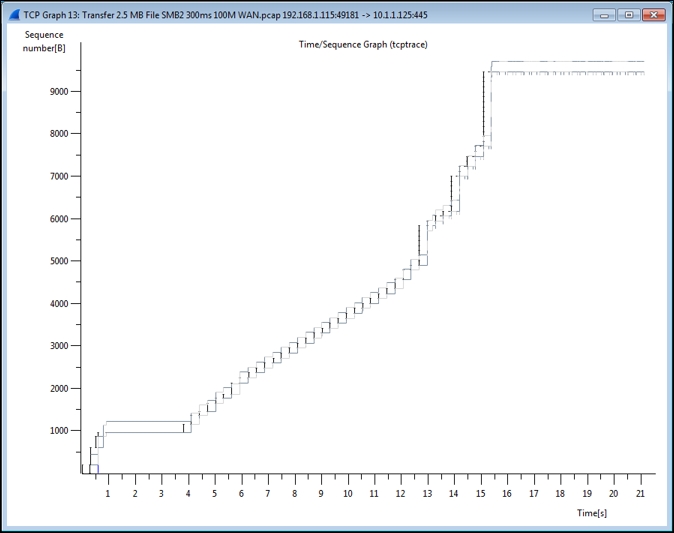Close the TCP Graph 13 window

coord(653,15)
